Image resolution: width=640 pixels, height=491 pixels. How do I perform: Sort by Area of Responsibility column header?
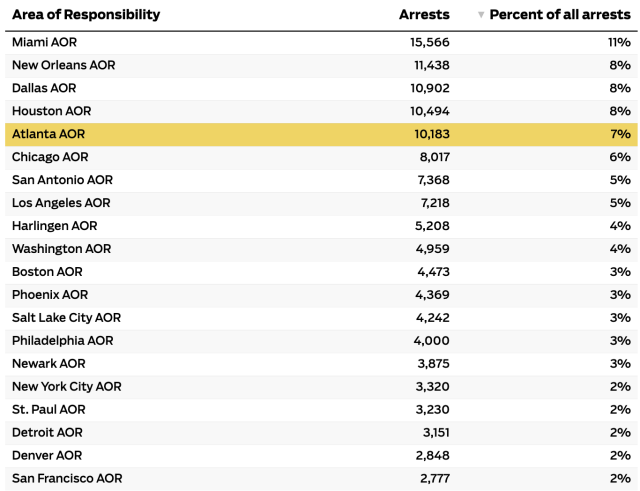coord(86,15)
